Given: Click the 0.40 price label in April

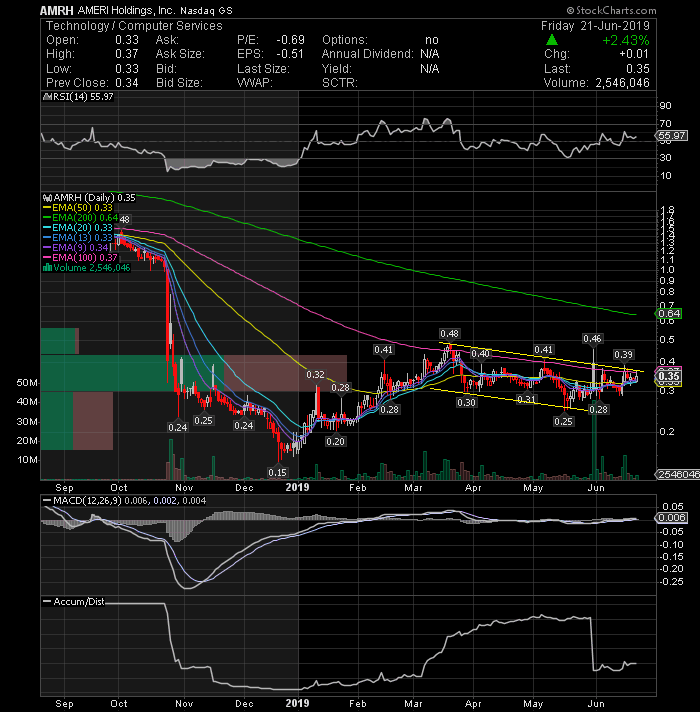Looking at the screenshot, I should [481, 354].
